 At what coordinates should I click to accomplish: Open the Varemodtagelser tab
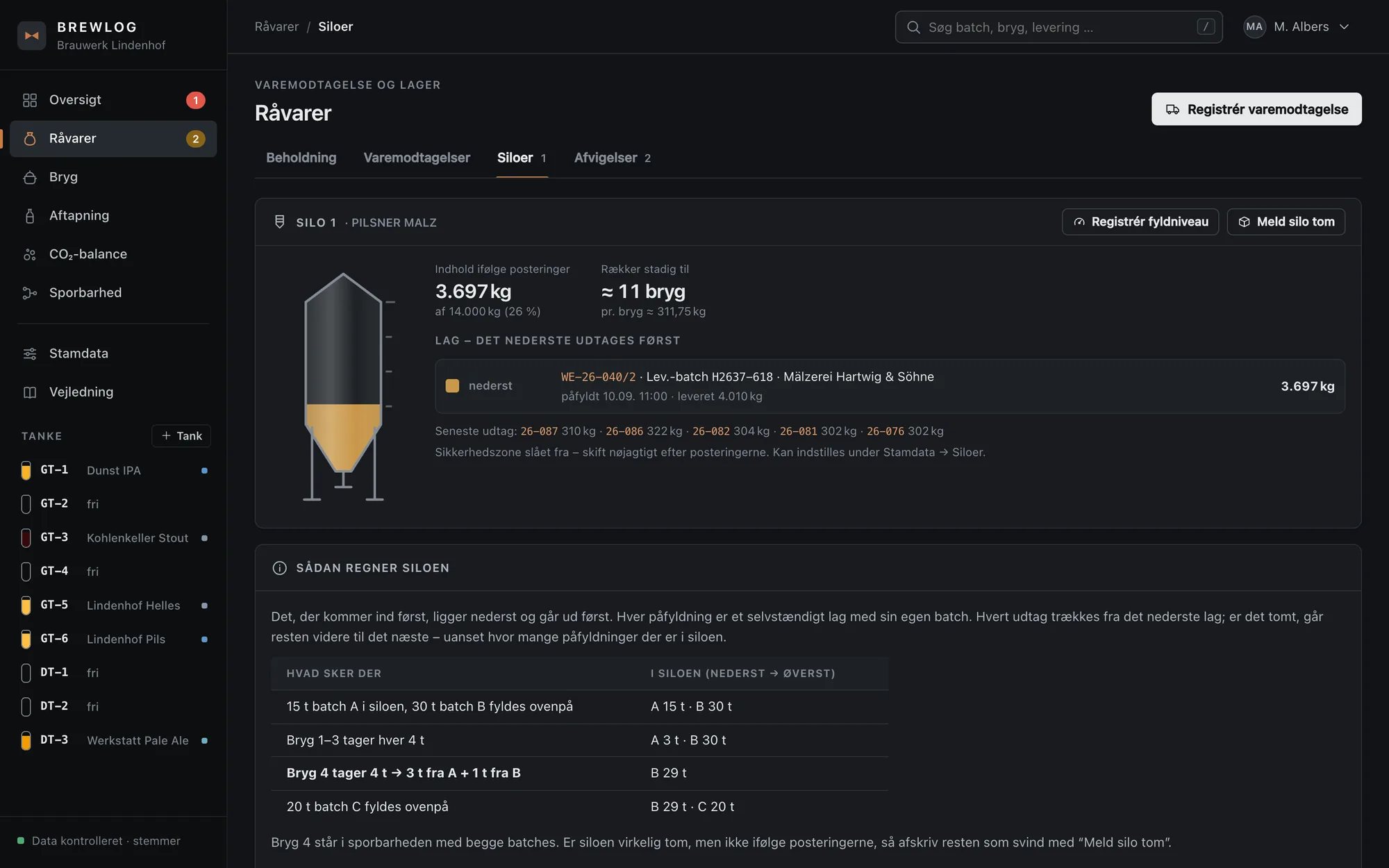pyautogui.click(x=417, y=158)
